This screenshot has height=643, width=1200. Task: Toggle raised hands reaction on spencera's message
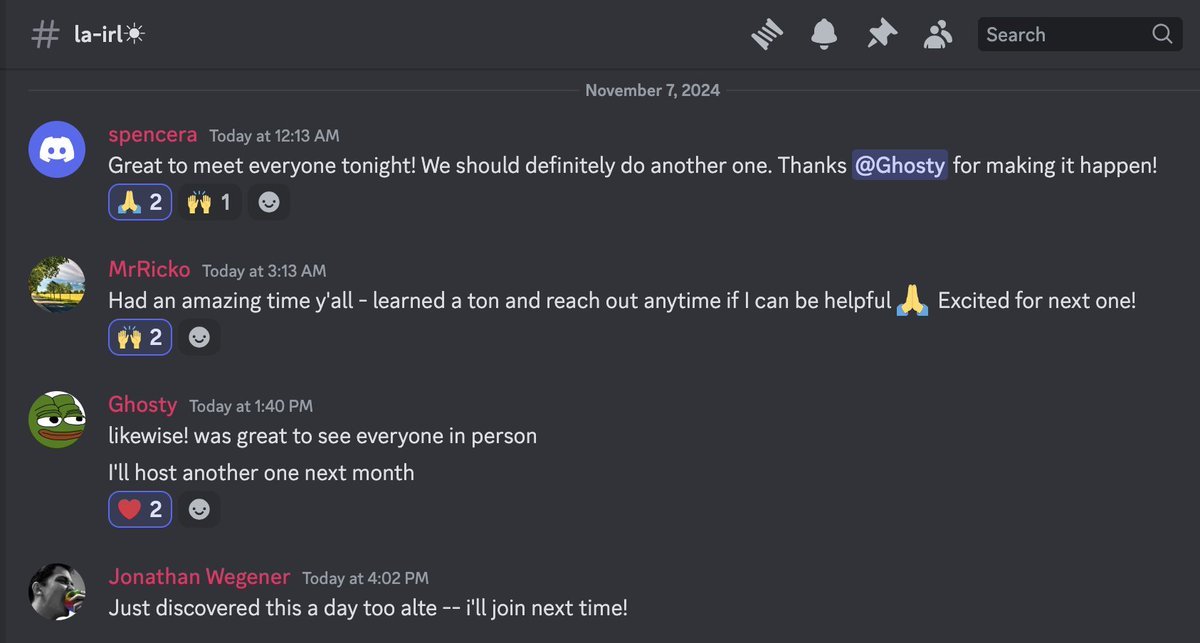click(x=210, y=203)
